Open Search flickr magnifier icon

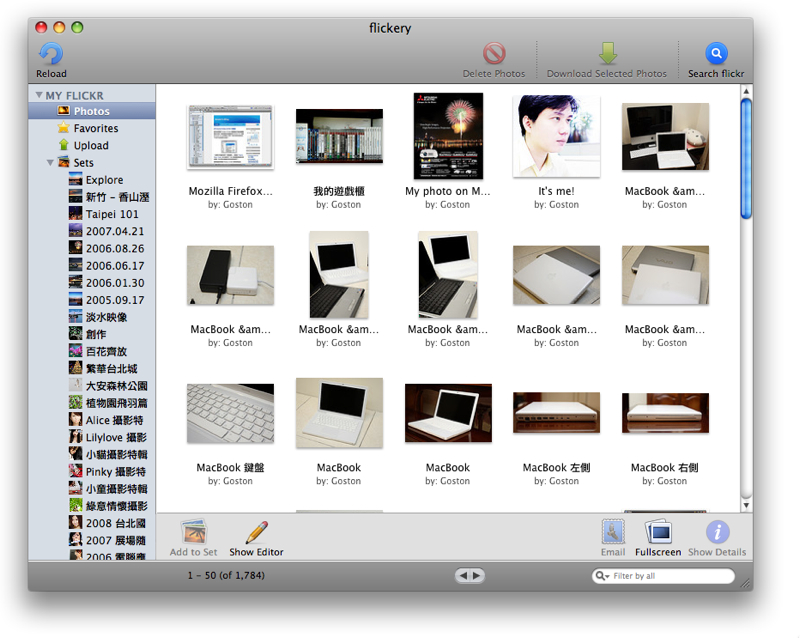coord(716,53)
